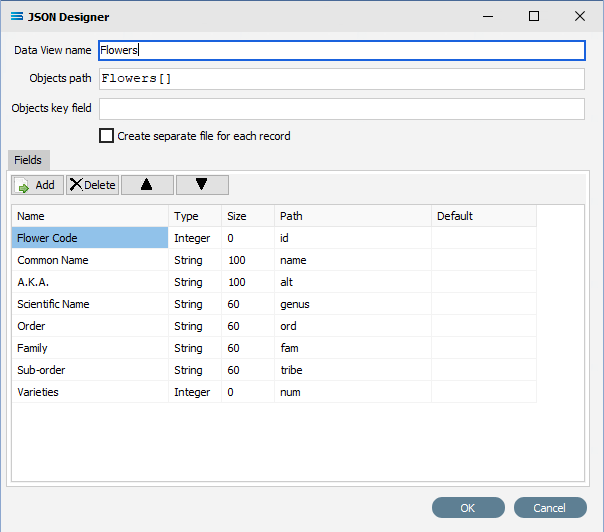The image size is (604, 532).
Task: Click into the Objects path field
Action: point(342,79)
